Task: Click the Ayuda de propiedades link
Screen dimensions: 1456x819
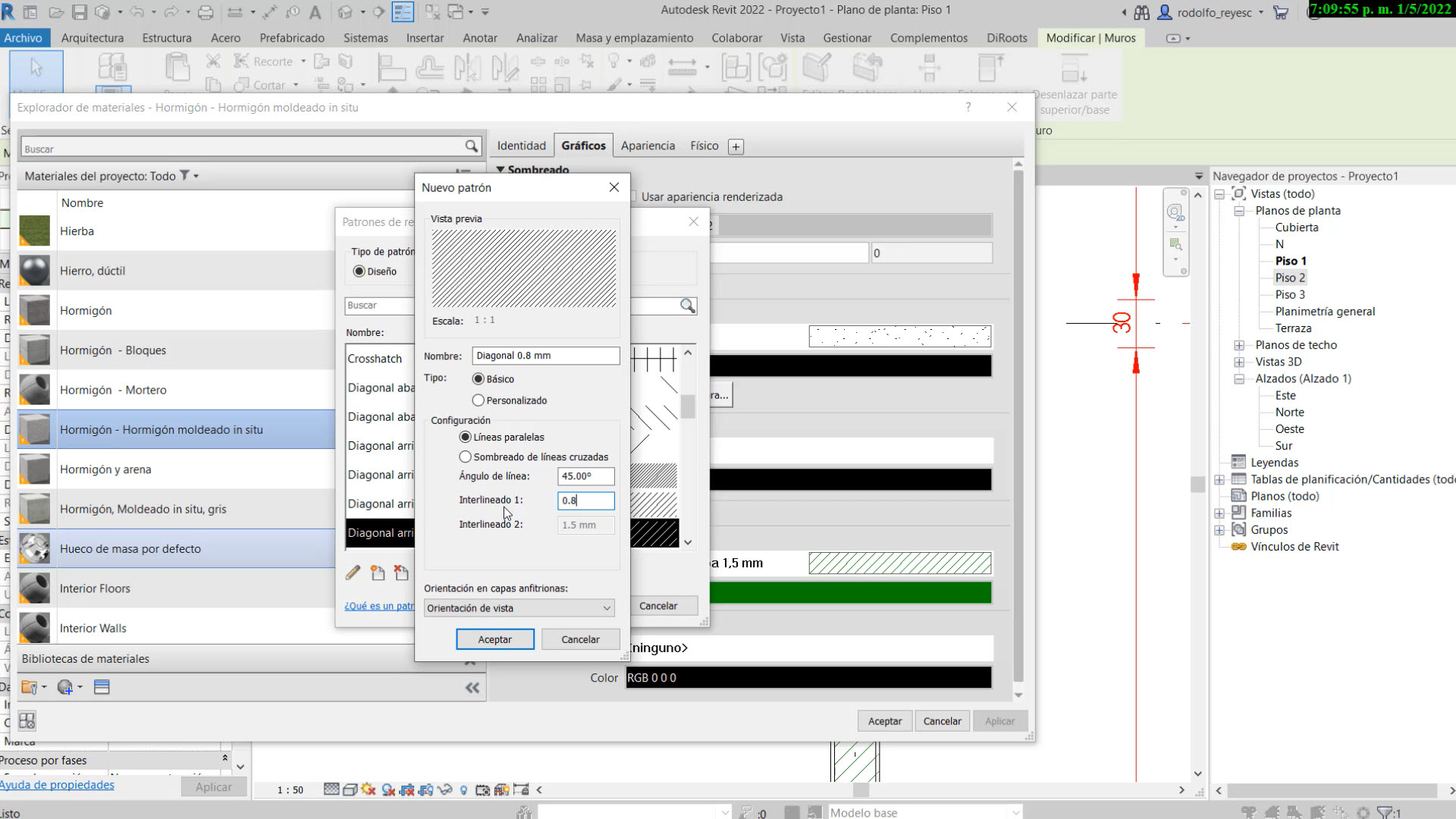Action: 57,785
